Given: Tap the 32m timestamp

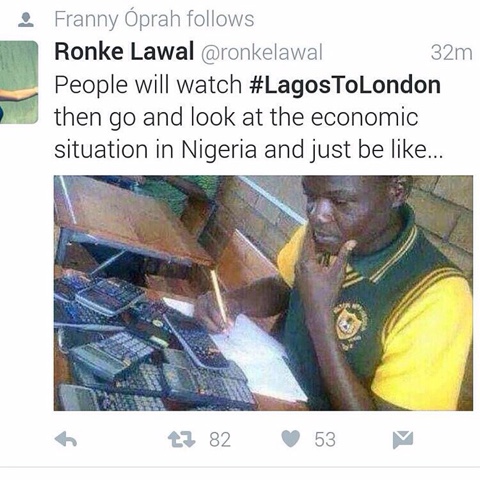Looking at the screenshot, I should 451,53.
